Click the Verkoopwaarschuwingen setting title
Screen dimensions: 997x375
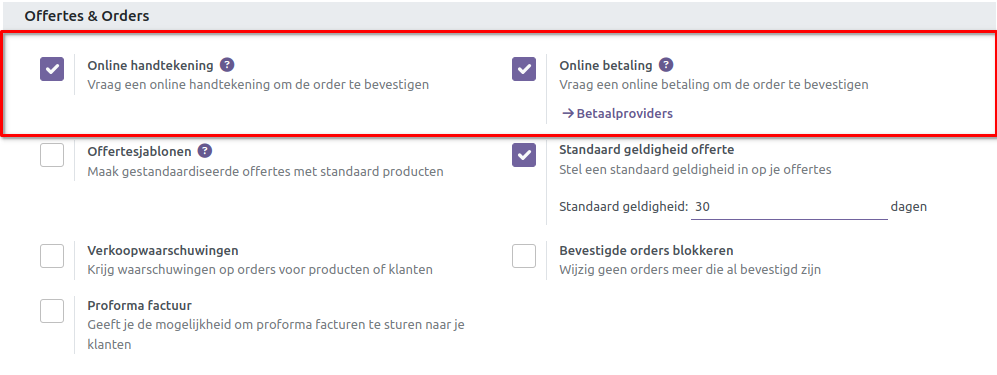tap(163, 250)
